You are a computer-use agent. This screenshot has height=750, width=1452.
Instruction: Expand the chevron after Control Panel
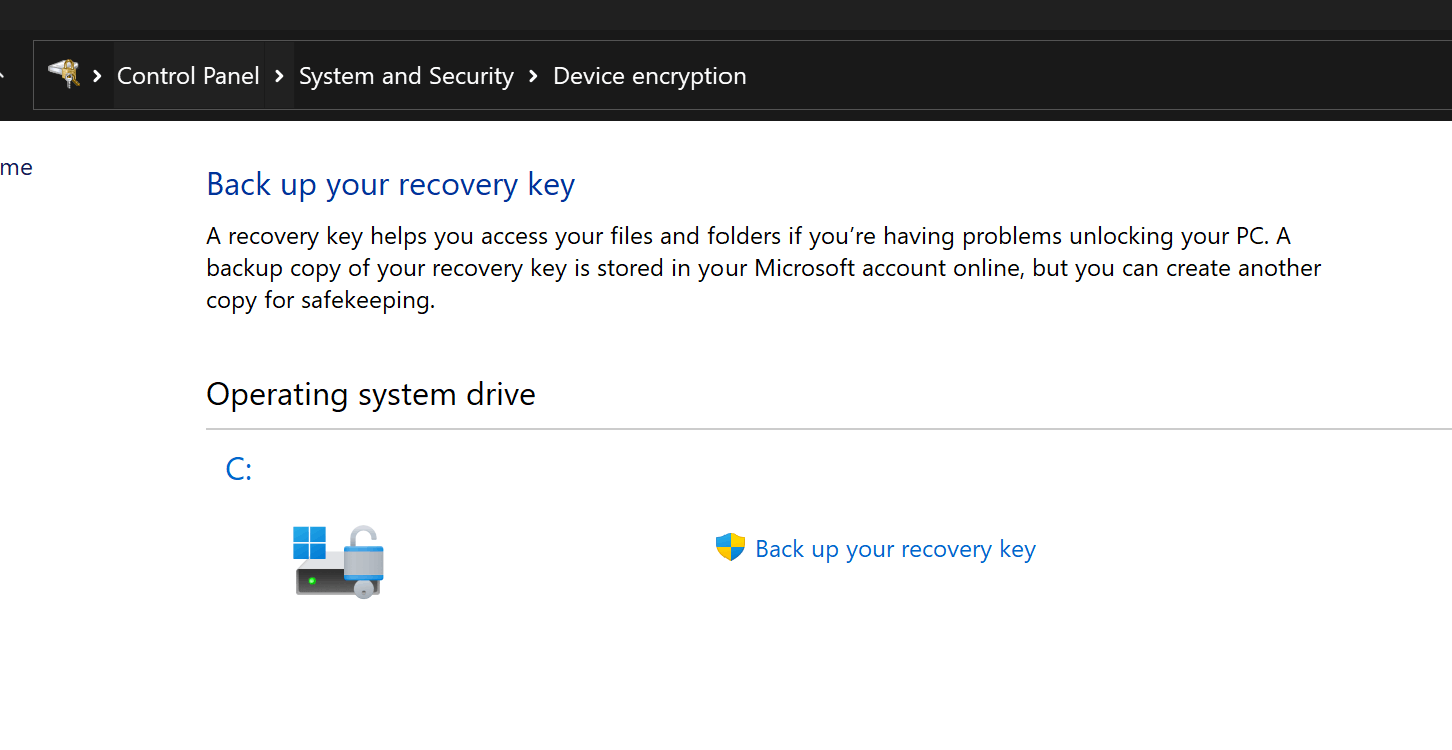tap(279, 75)
